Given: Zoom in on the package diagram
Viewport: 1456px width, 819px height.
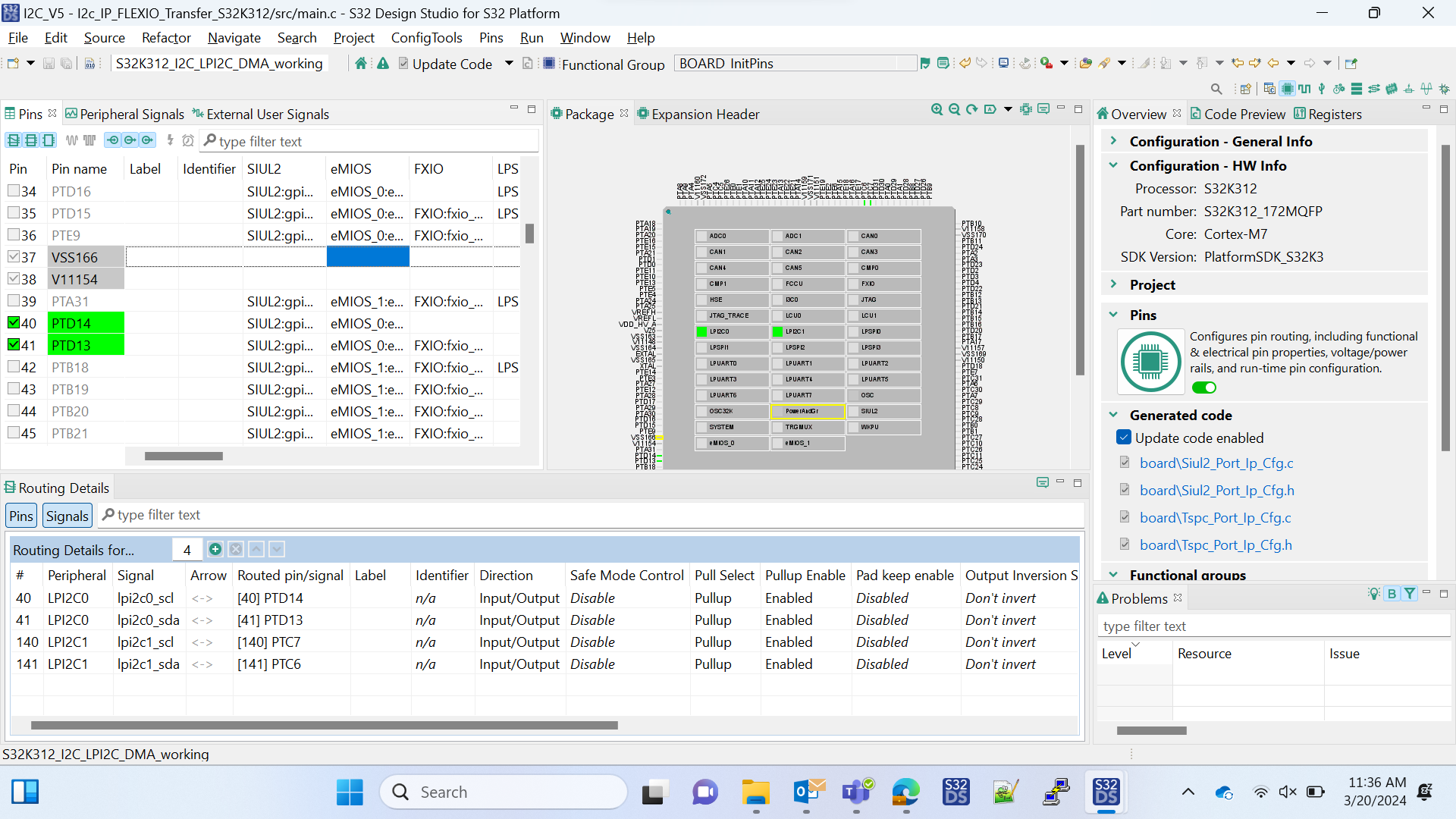Looking at the screenshot, I should [x=937, y=109].
